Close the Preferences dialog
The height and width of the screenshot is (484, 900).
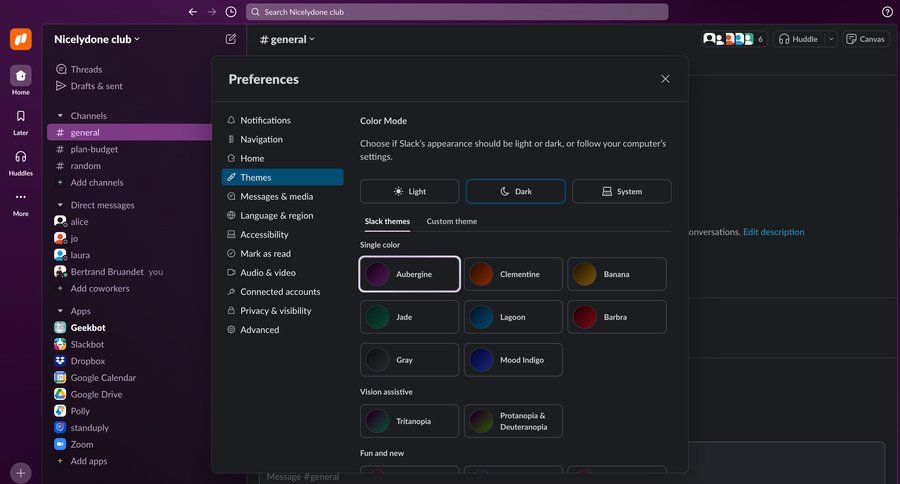pos(665,79)
